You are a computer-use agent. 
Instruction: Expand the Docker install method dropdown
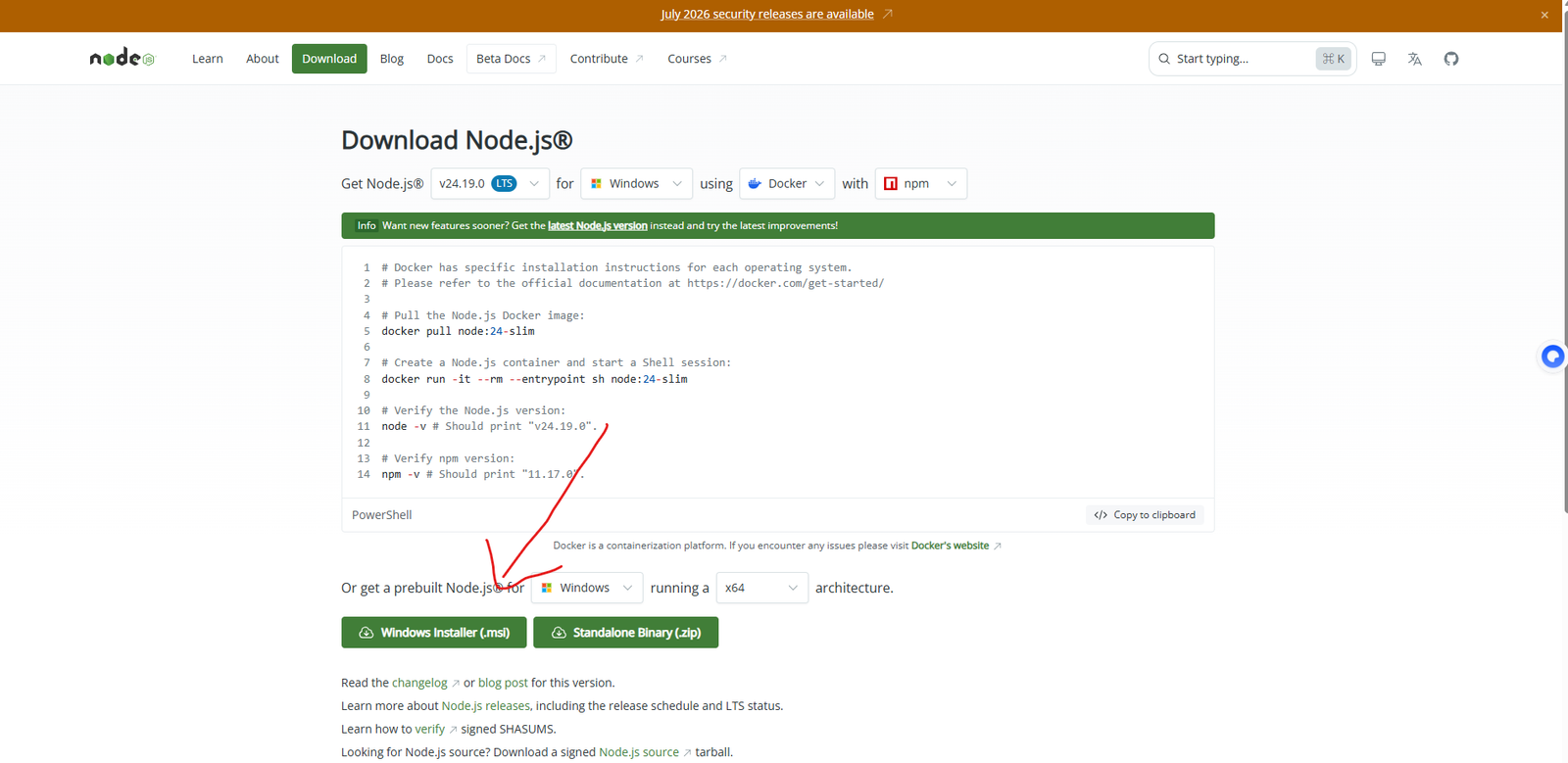pos(787,183)
